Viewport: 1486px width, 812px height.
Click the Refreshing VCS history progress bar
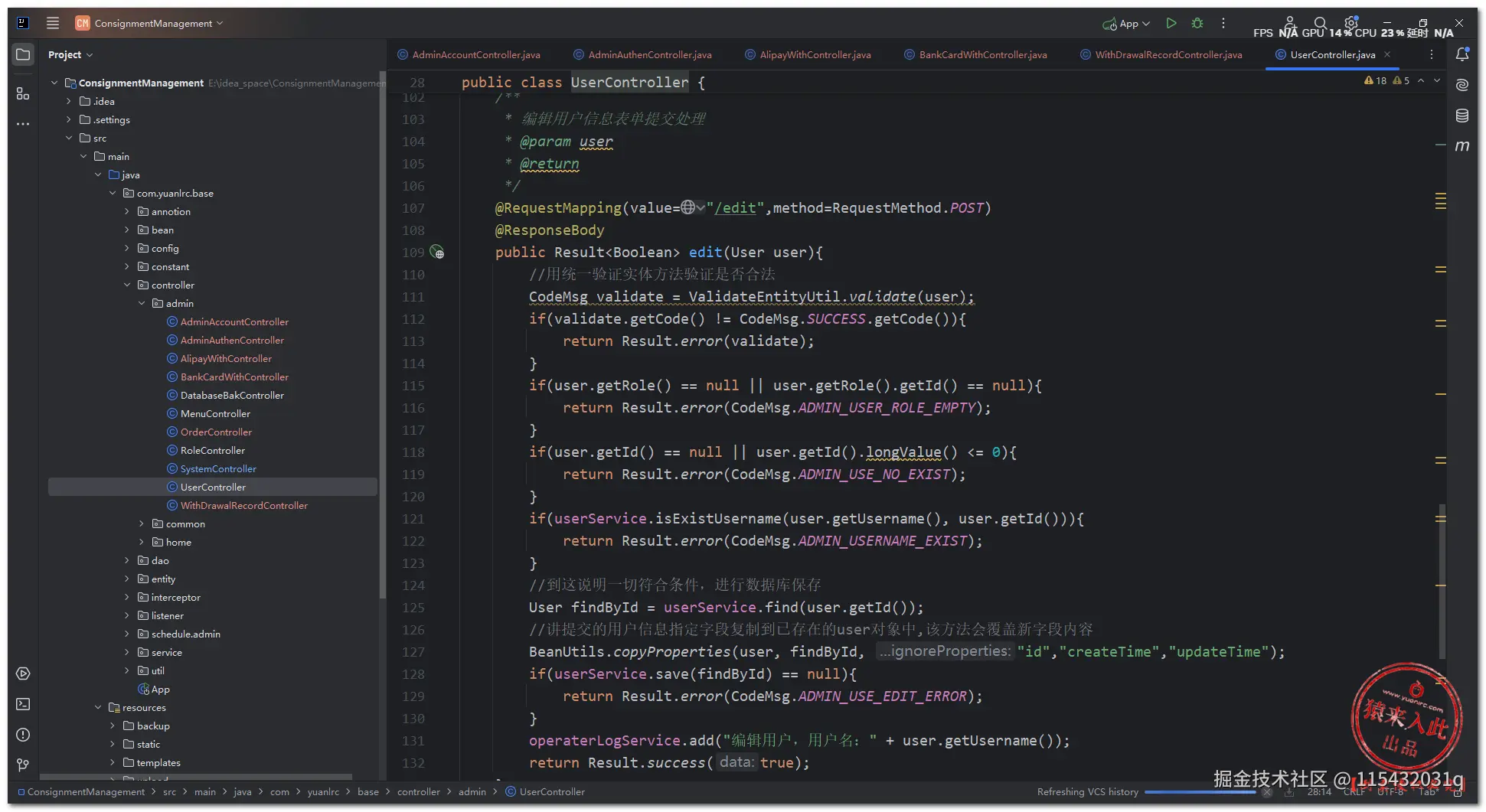point(1200,792)
